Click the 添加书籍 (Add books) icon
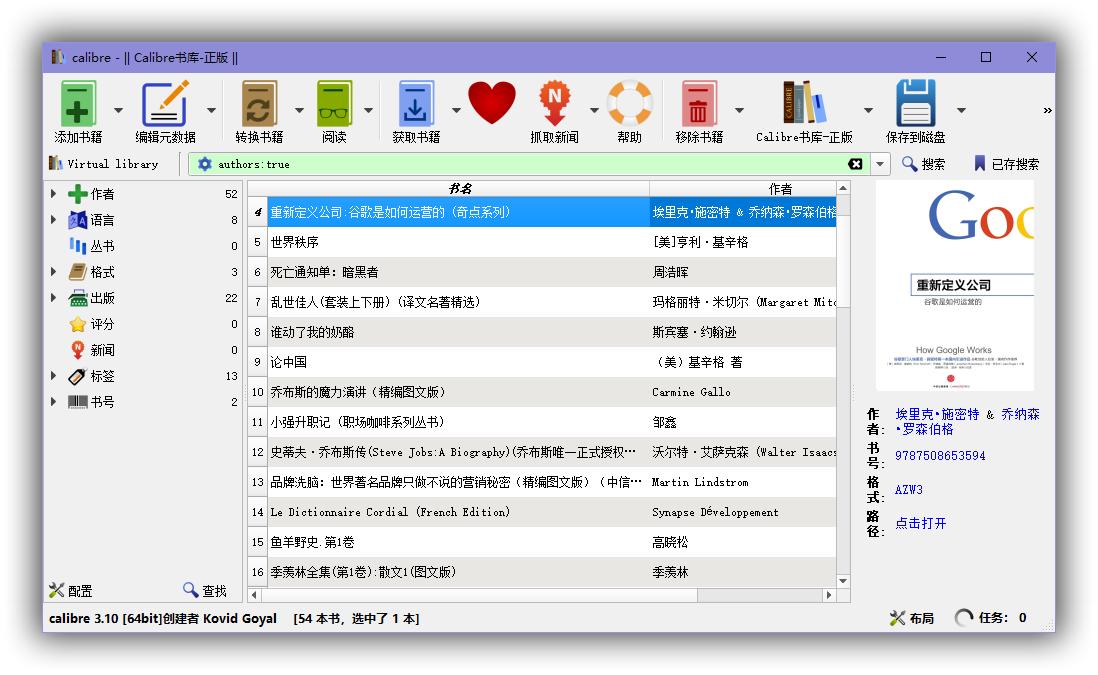The image size is (1098, 675). 78,104
